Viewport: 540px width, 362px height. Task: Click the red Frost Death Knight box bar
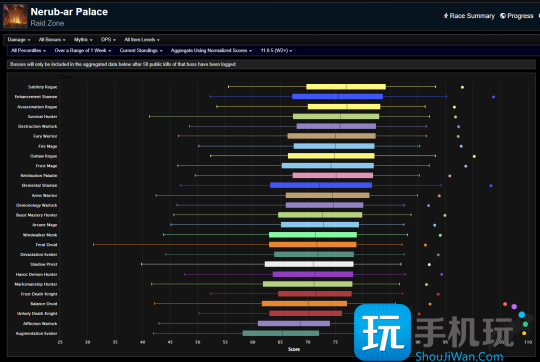tap(315, 294)
